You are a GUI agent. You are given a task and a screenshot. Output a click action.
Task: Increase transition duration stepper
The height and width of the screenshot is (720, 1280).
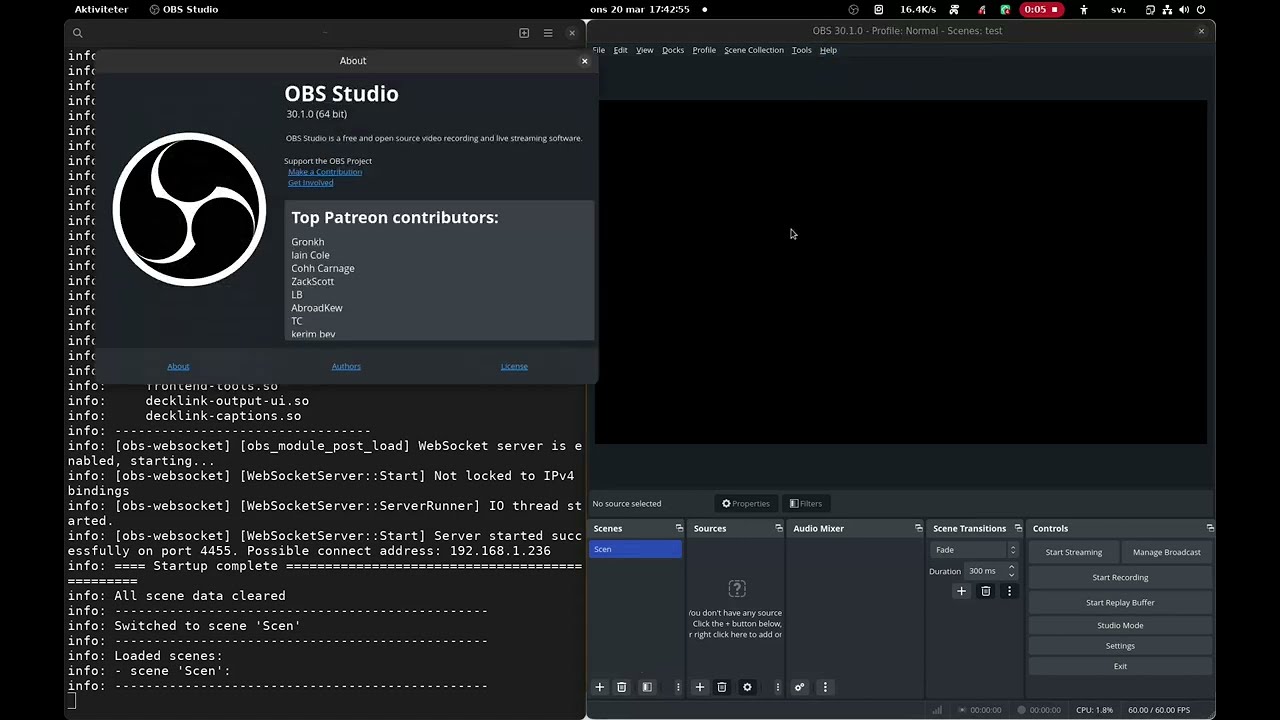[1011, 567]
